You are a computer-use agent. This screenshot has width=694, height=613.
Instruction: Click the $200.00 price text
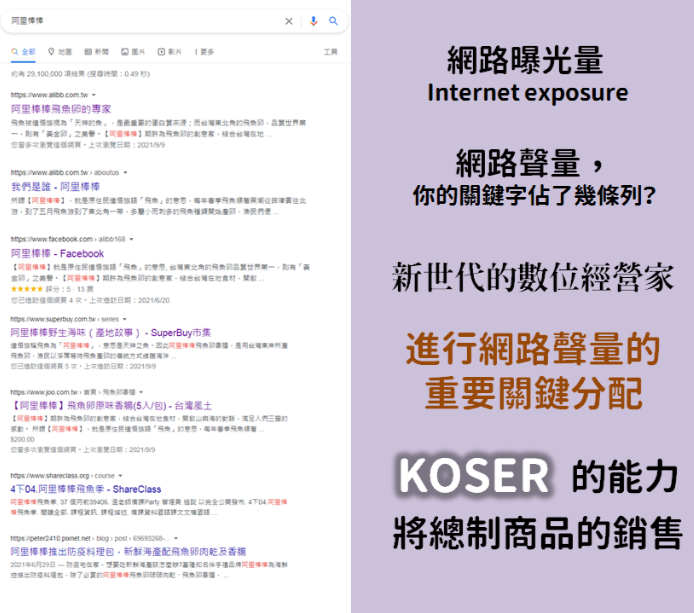pos(22,440)
